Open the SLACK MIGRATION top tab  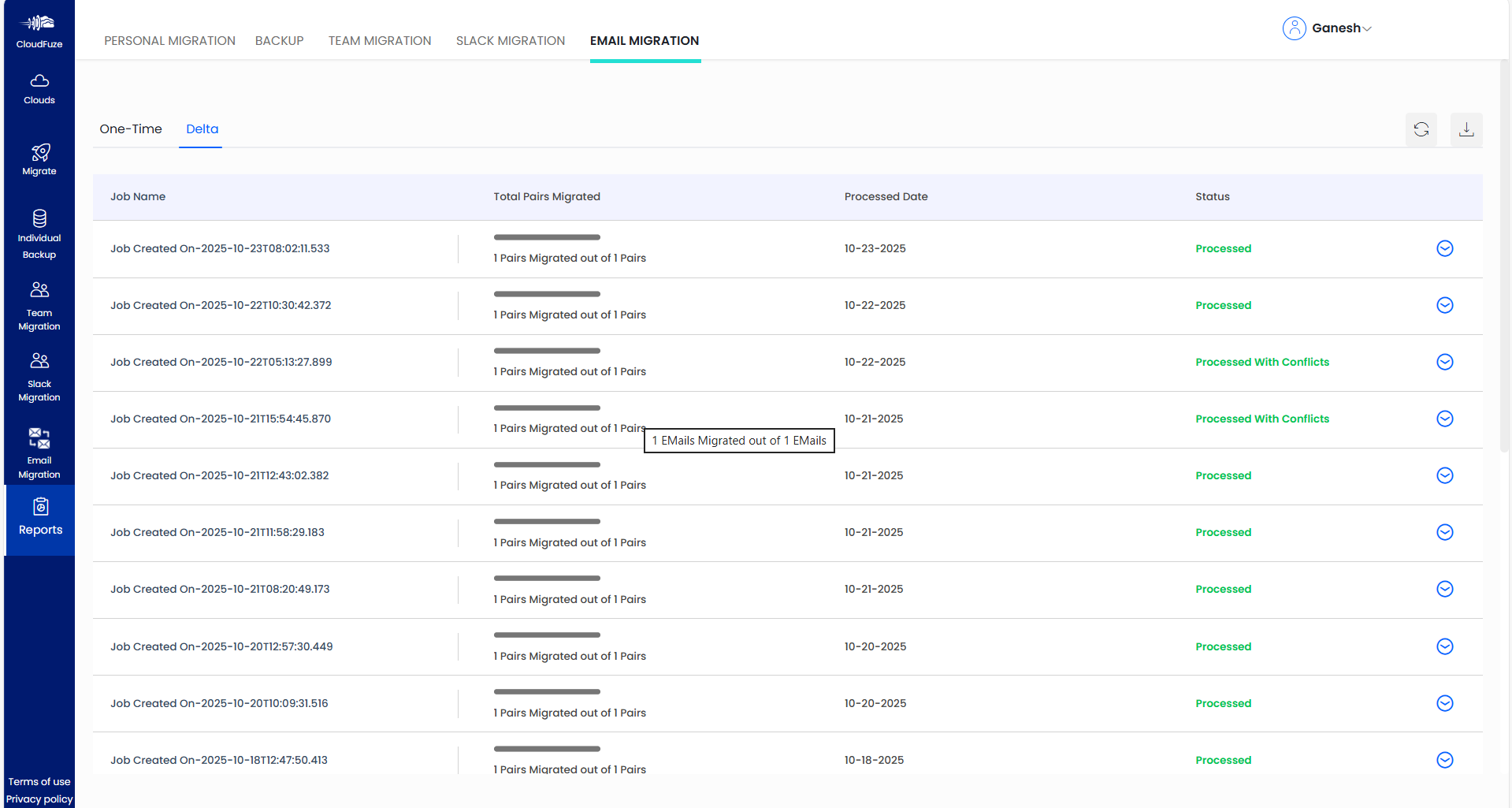pyautogui.click(x=510, y=41)
